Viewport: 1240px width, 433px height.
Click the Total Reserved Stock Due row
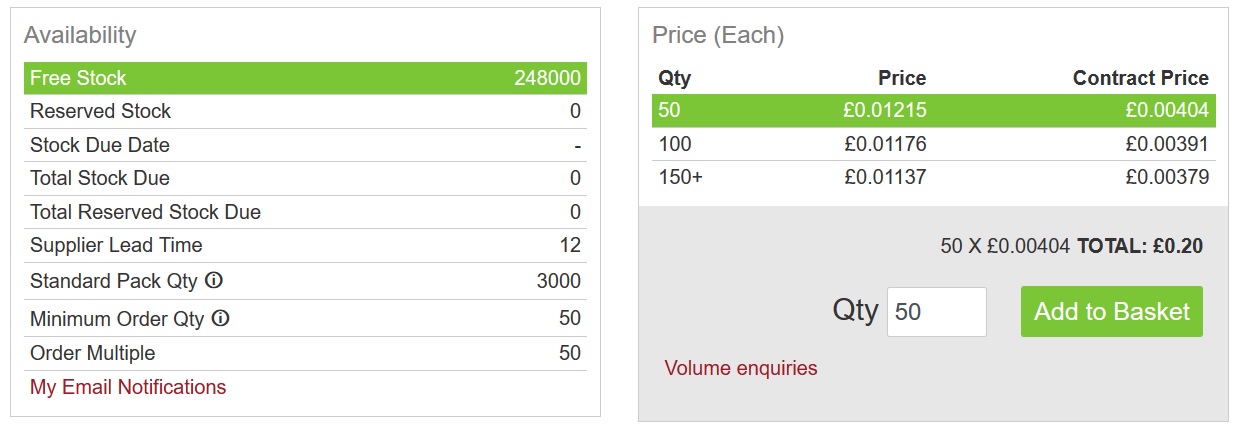[305, 212]
